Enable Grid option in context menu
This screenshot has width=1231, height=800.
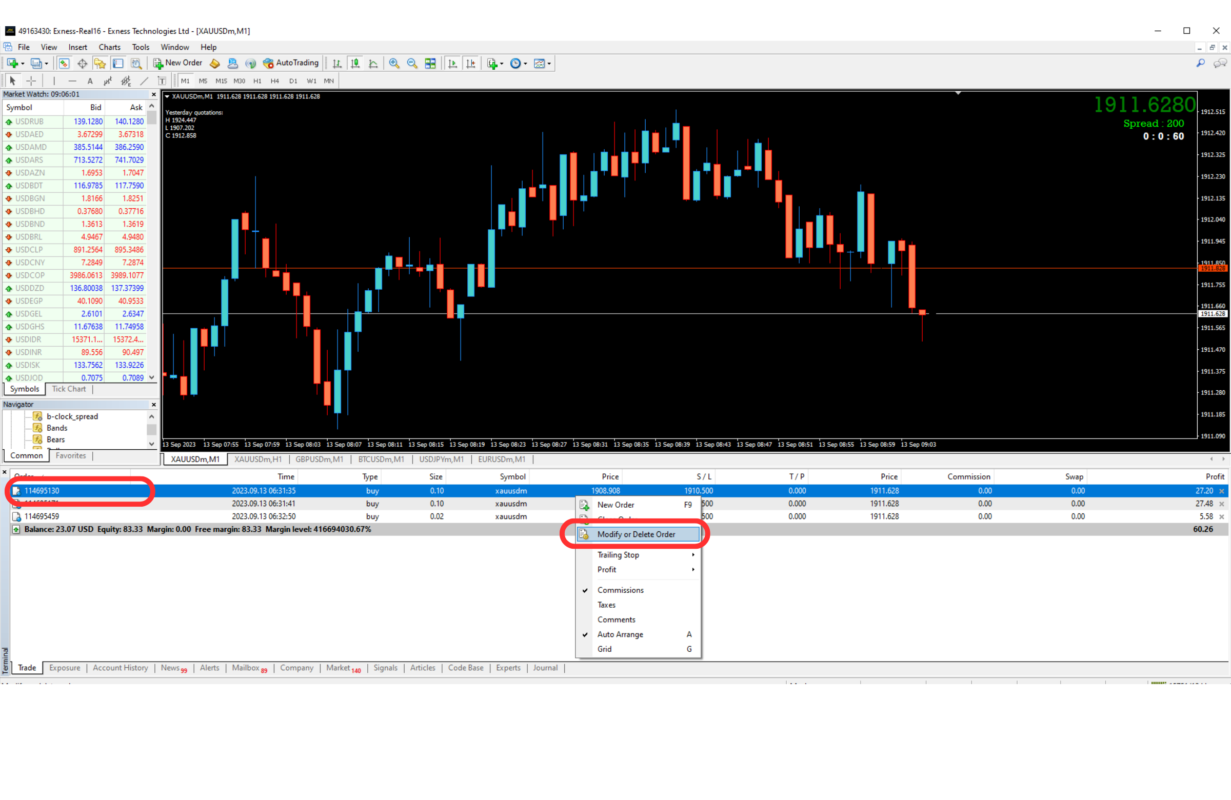point(638,649)
